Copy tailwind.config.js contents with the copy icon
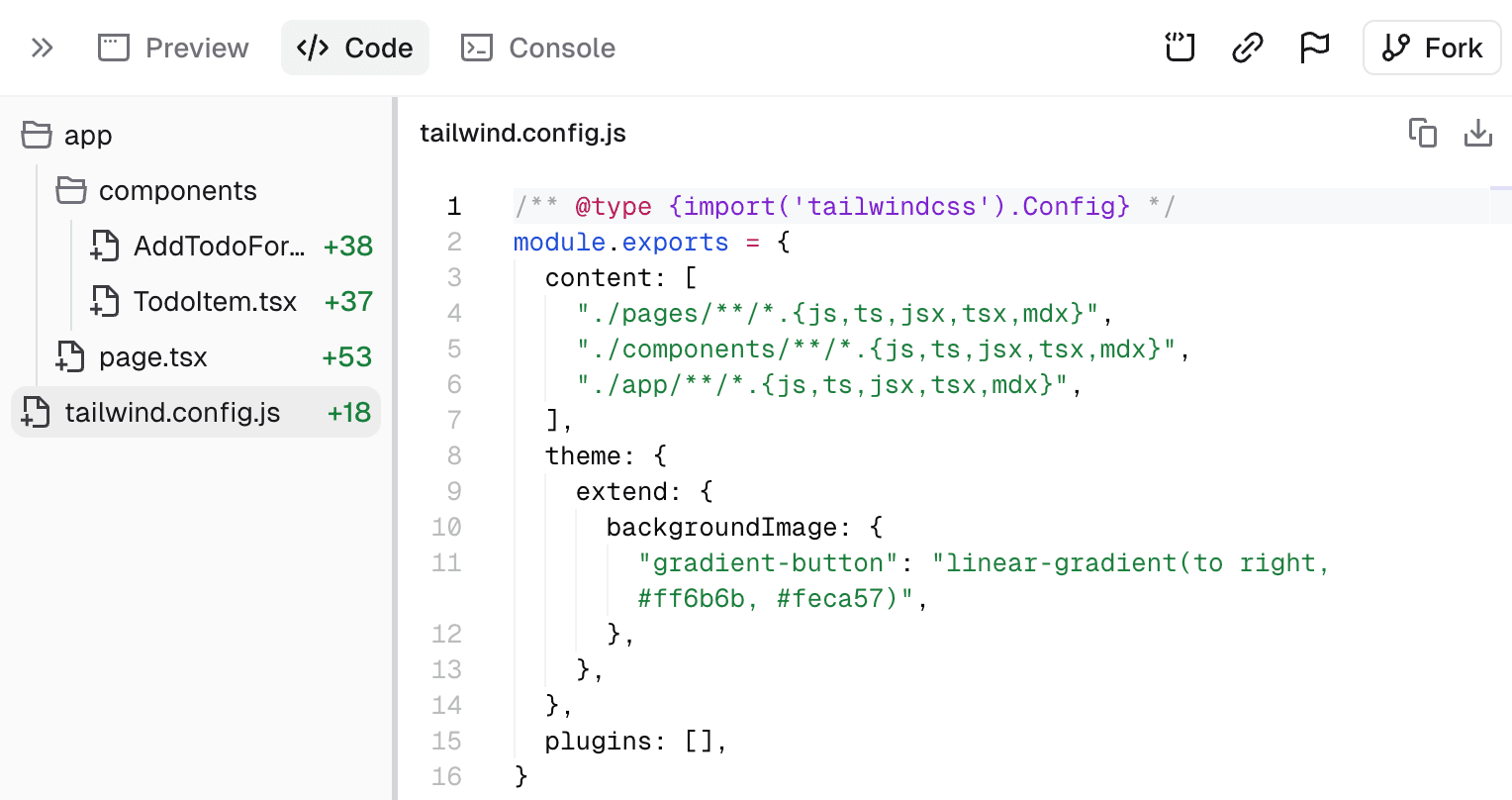This screenshot has height=800, width=1512. pos(1422,133)
